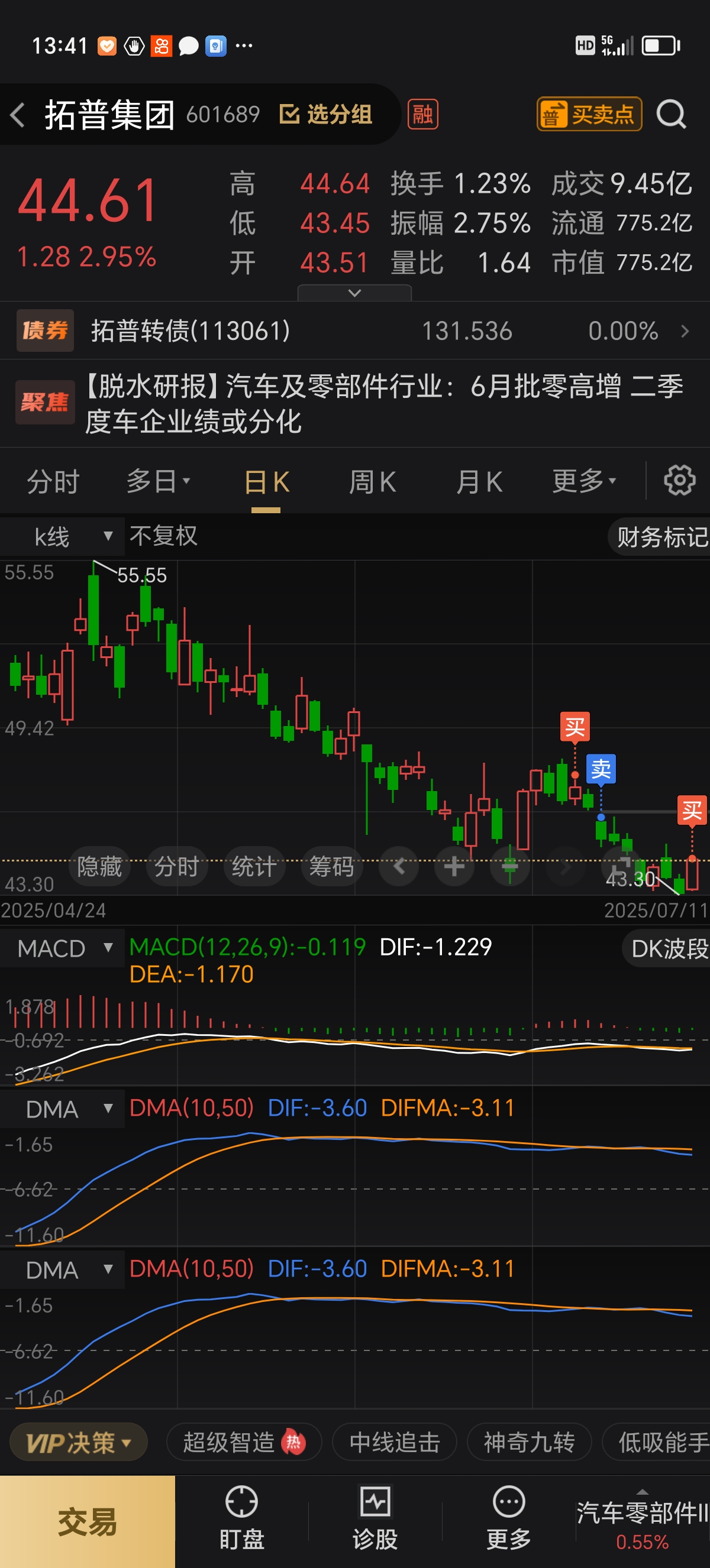710x1568 pixels.
Task: Tap 选分组 to add to group
Action: (326, 114)
